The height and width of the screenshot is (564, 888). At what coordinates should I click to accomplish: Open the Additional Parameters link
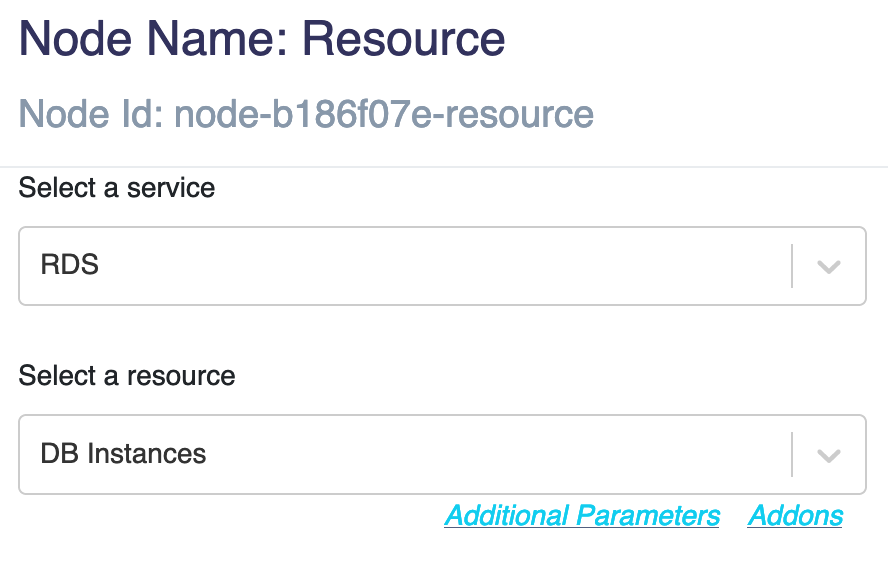click(x=582, y=516)
